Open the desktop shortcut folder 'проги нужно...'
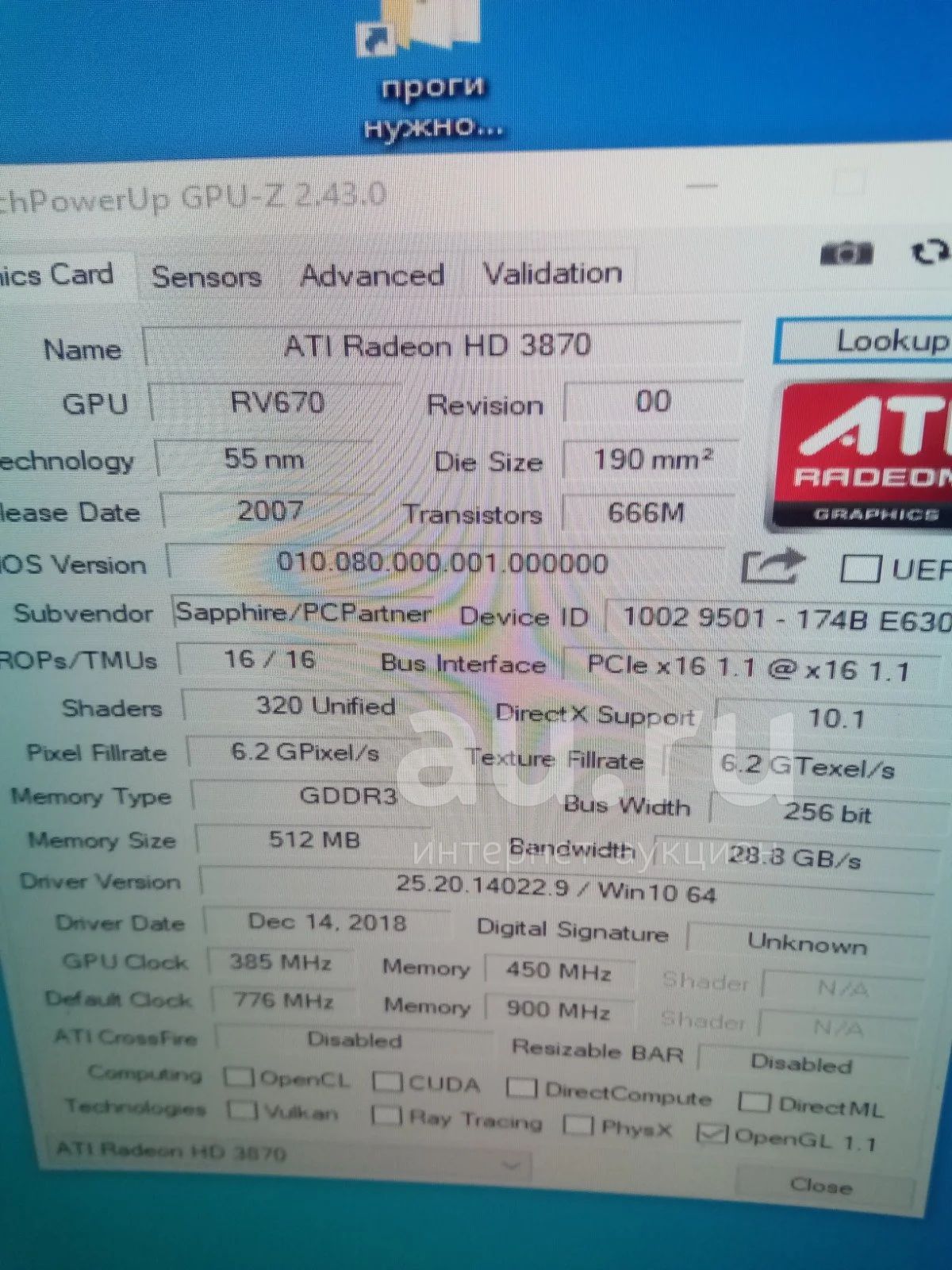The image size is (952, 1270). pyautogui.click(x=431, y=71)
